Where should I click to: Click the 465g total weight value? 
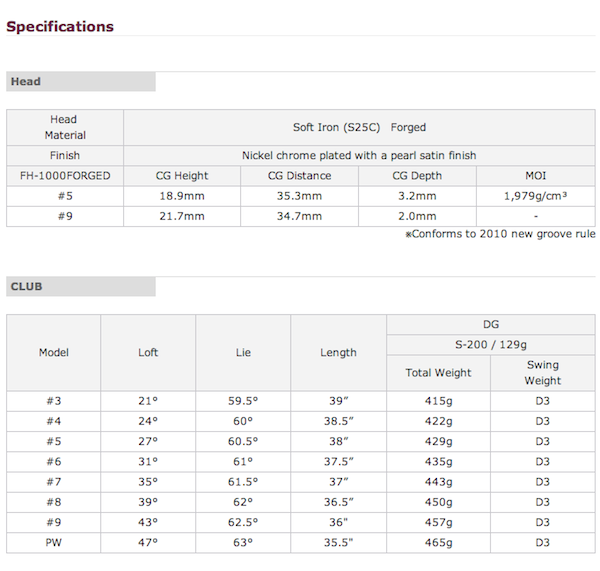click(439, 543)
